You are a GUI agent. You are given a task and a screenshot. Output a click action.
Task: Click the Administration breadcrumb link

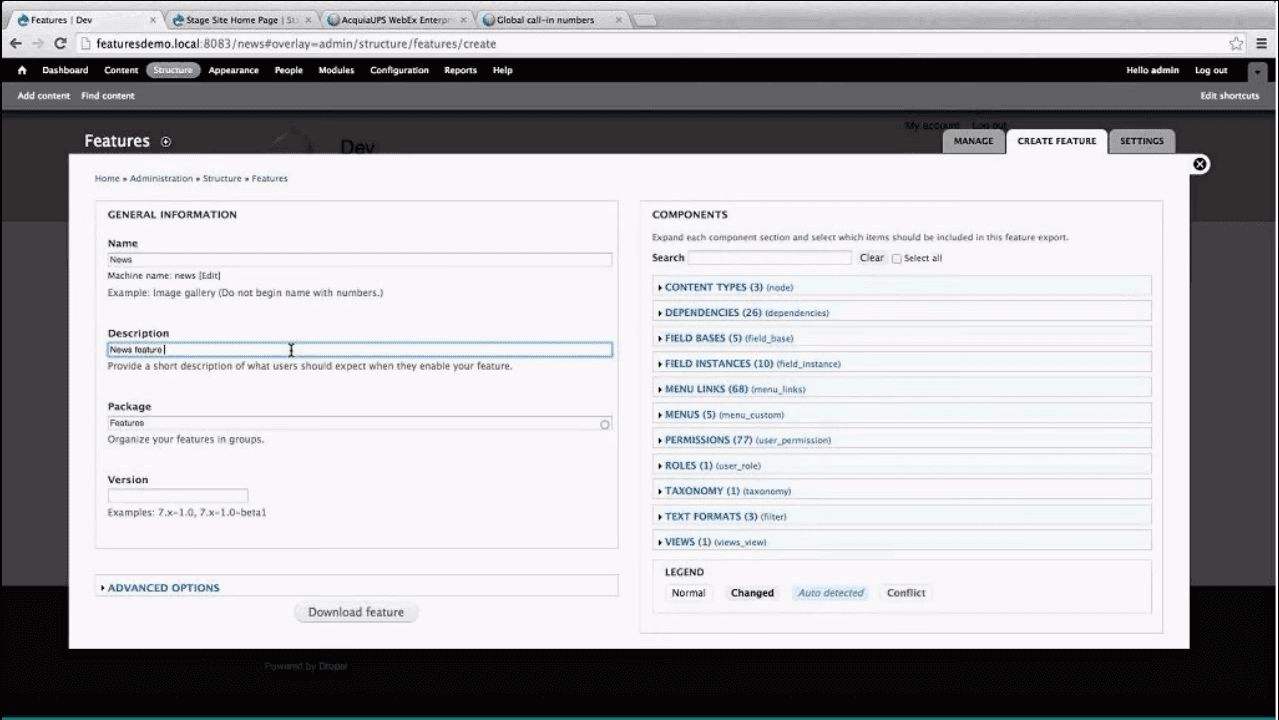(161, 179)
